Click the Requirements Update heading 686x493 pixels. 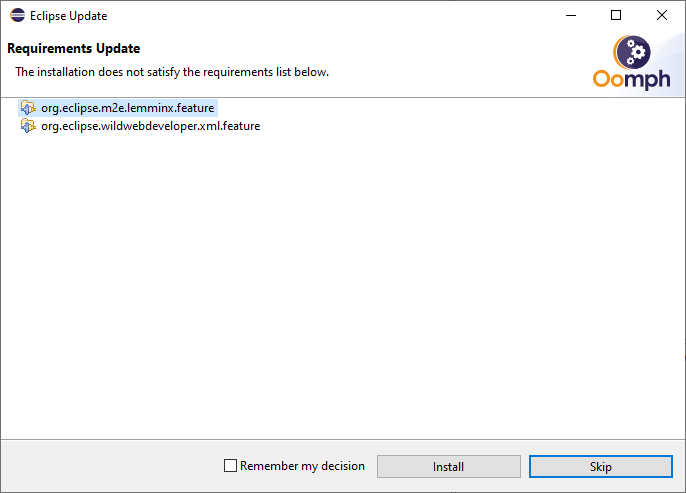pyautogui.click(x=74, y=49)
